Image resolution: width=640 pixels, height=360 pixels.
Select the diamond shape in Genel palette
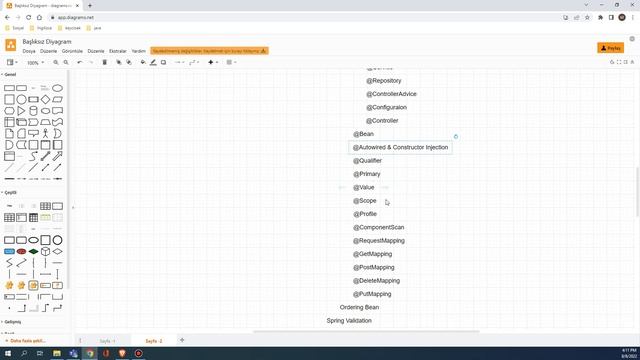point(45,99)
